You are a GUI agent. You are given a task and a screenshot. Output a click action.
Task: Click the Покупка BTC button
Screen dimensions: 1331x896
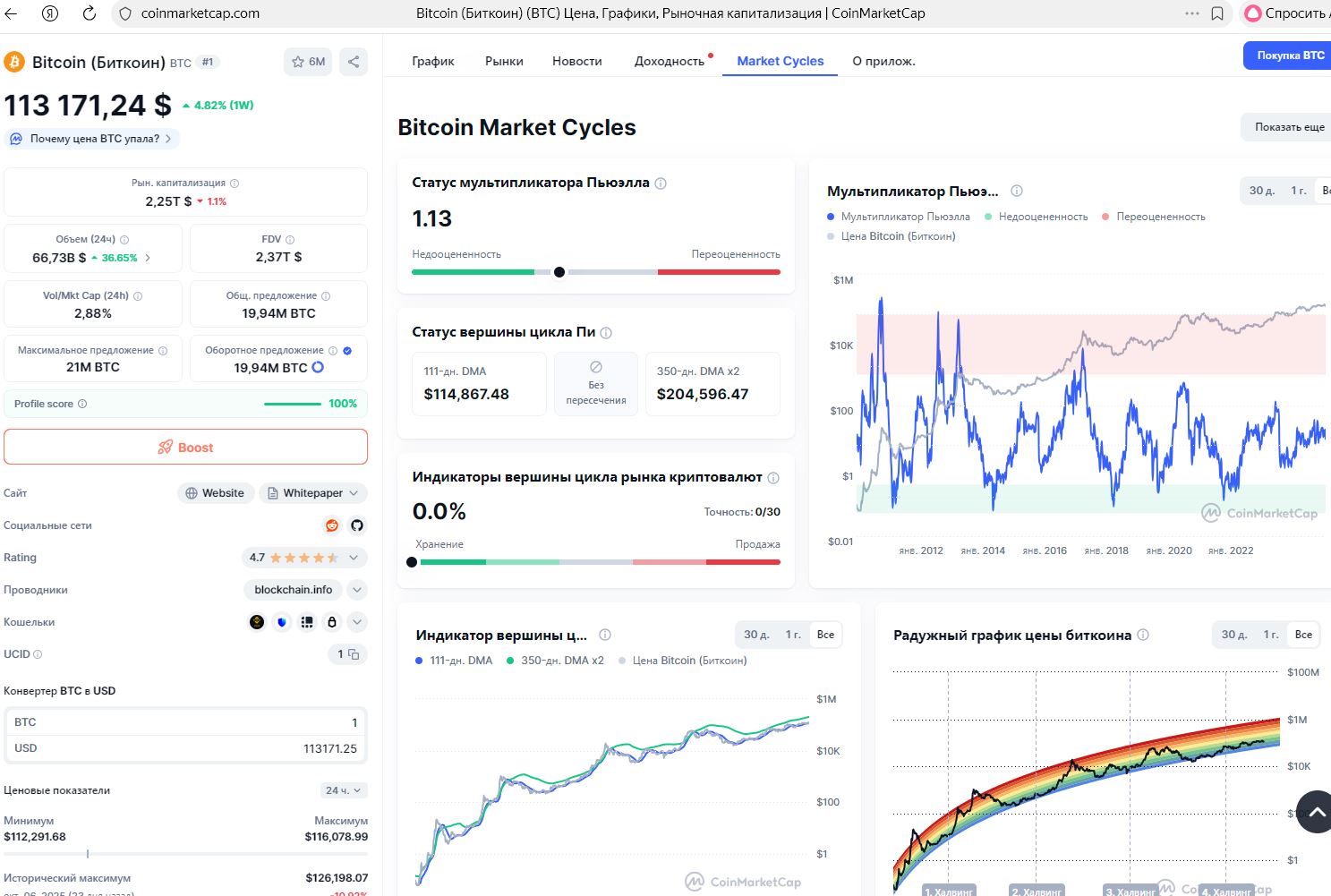tap(1289, 55)
